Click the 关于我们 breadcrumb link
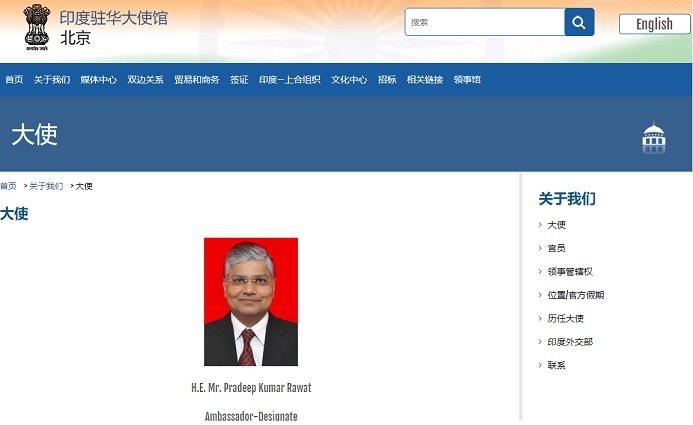This screenshot has width=693, height=425. 46,187
